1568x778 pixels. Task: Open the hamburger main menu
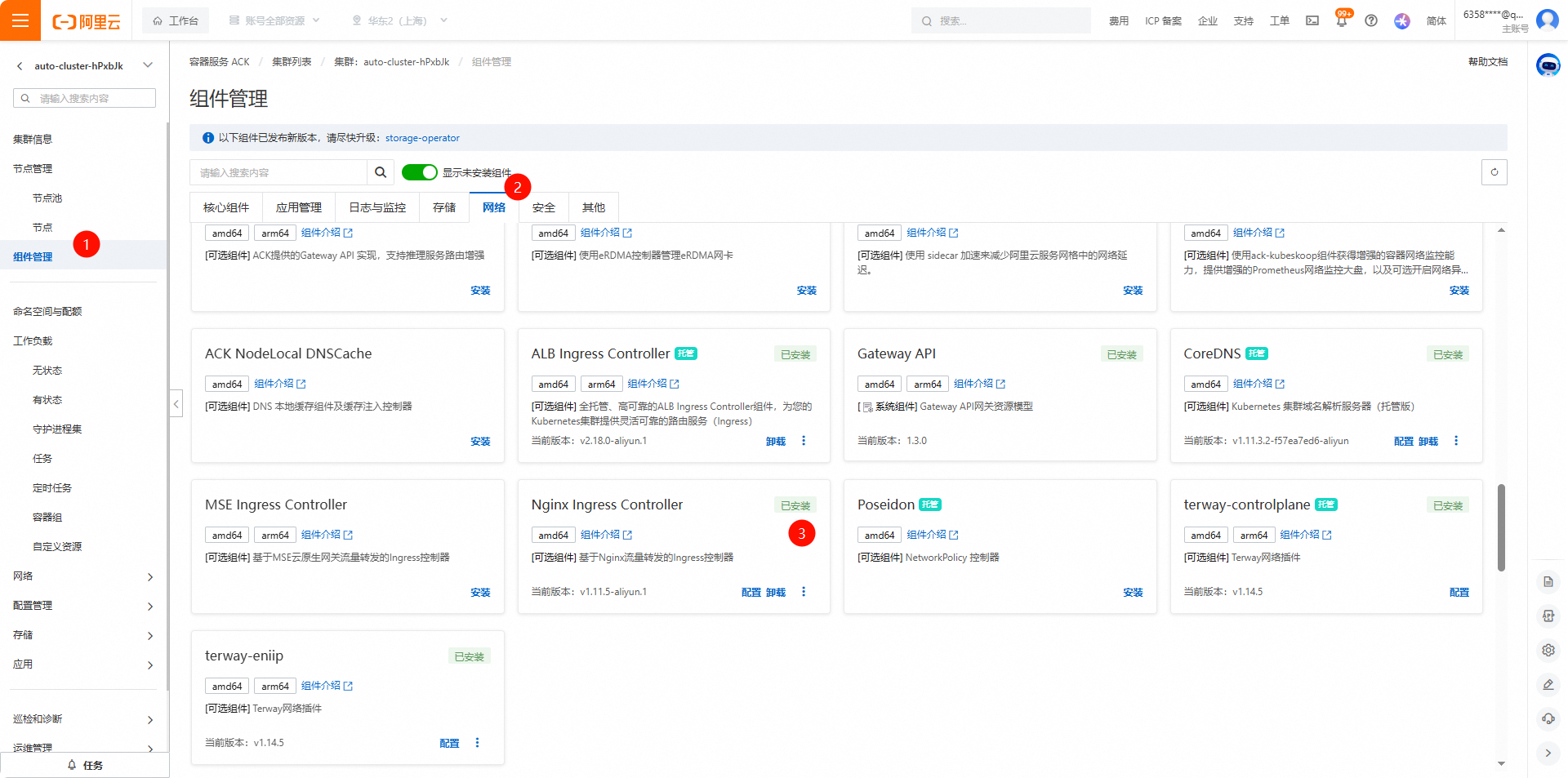coord(20,20)
